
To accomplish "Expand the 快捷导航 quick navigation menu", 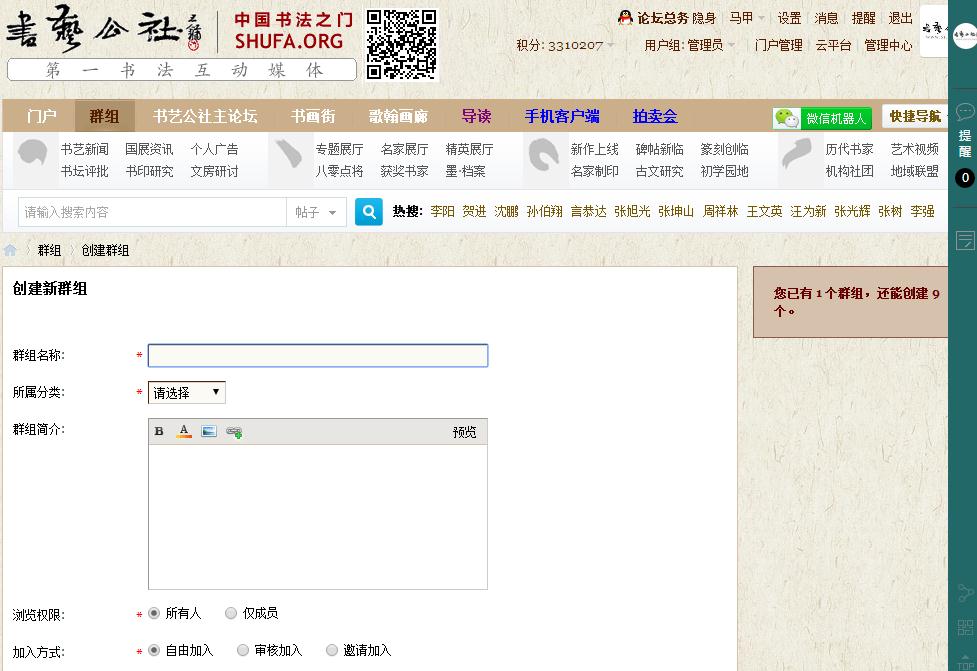I will [915, 117].
